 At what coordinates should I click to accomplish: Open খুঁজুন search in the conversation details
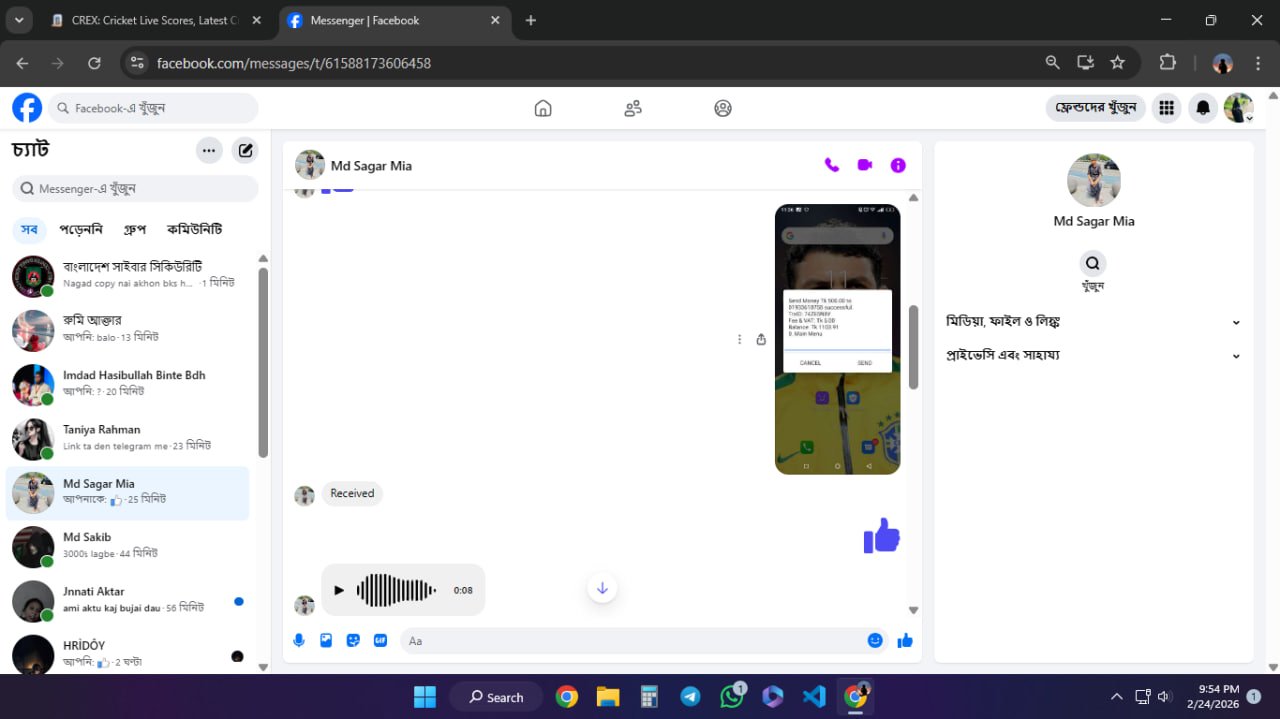point(1092,262)
